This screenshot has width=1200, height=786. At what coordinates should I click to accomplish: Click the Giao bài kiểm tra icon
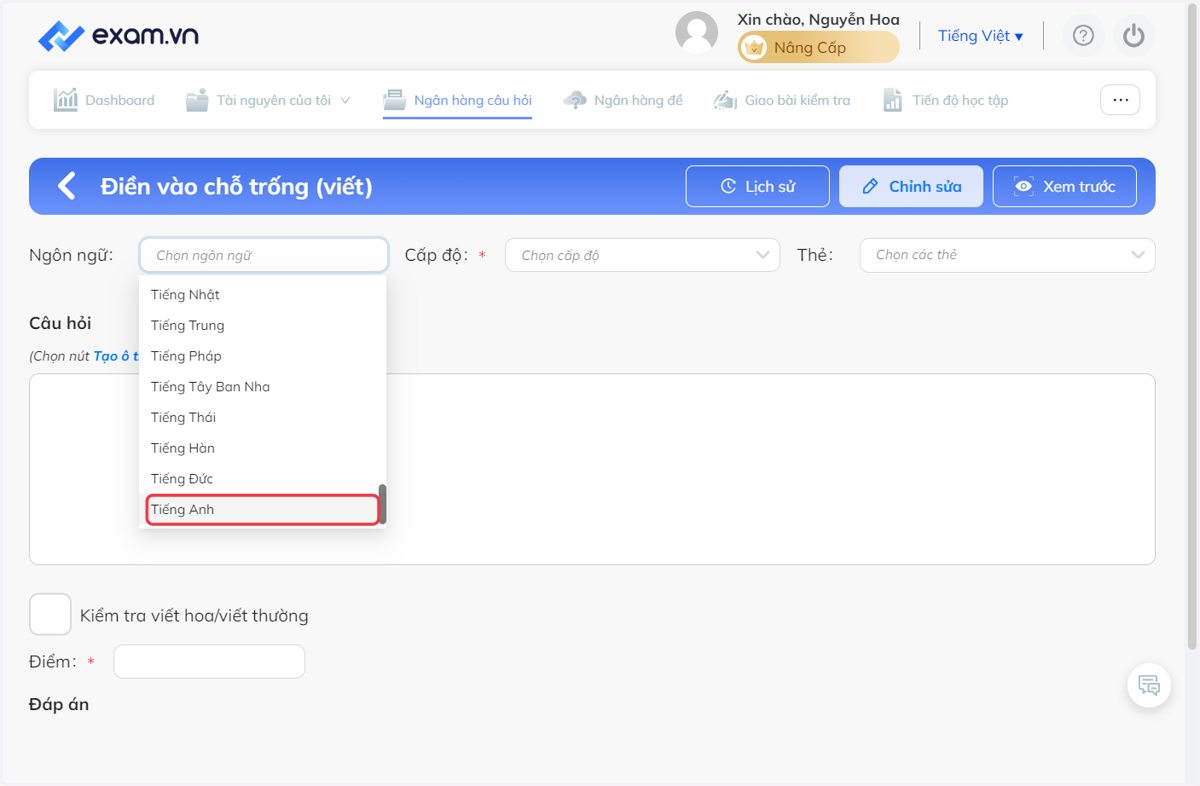725,100
